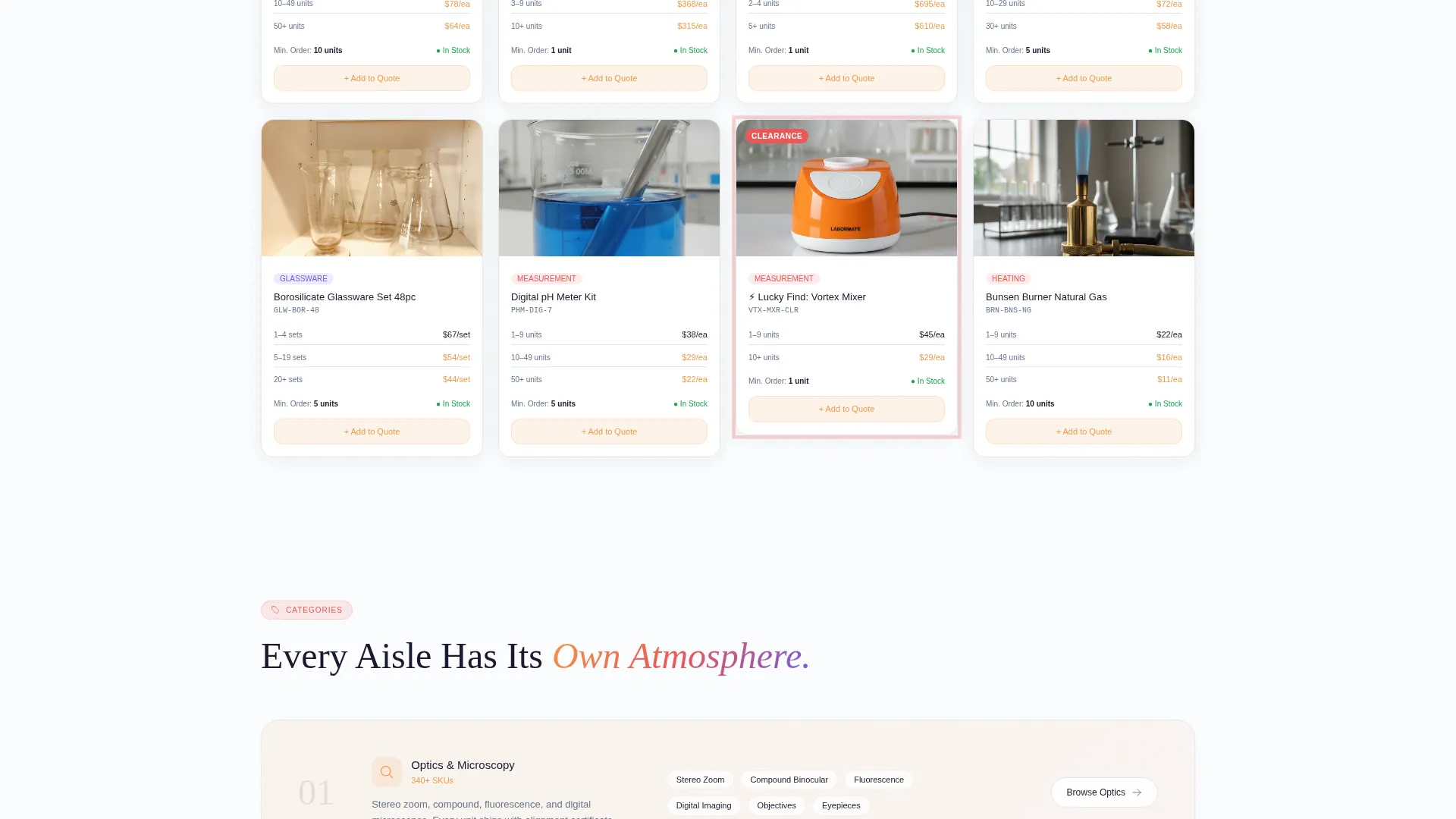Click the $11/ea price tier
The image size is (1456, 819).
(x=1169, y=379)
